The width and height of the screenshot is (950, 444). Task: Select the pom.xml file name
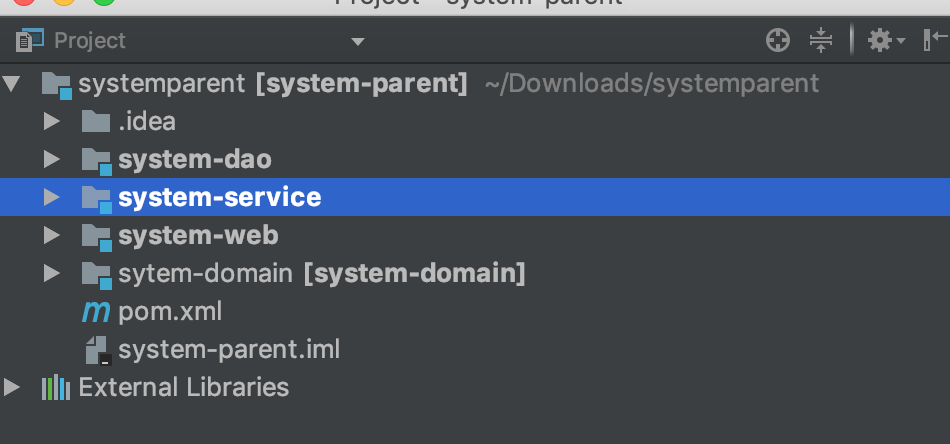(170, 312)
